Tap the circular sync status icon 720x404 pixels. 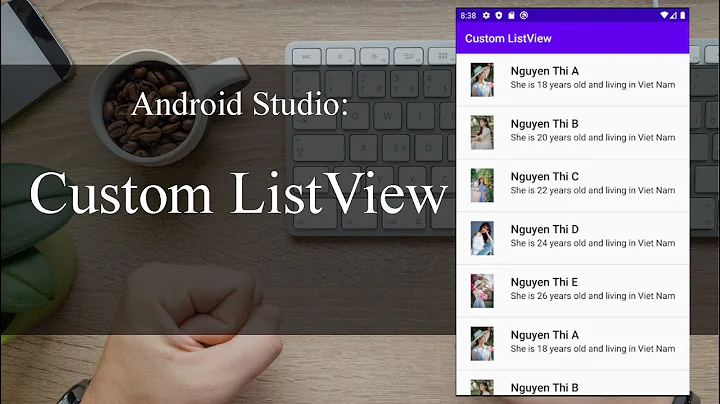[x=524, y=15]
